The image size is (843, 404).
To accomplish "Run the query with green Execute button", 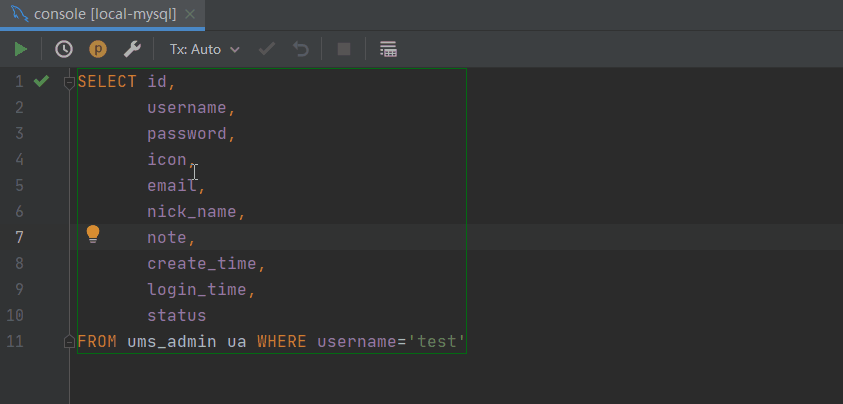I will 21,49.
